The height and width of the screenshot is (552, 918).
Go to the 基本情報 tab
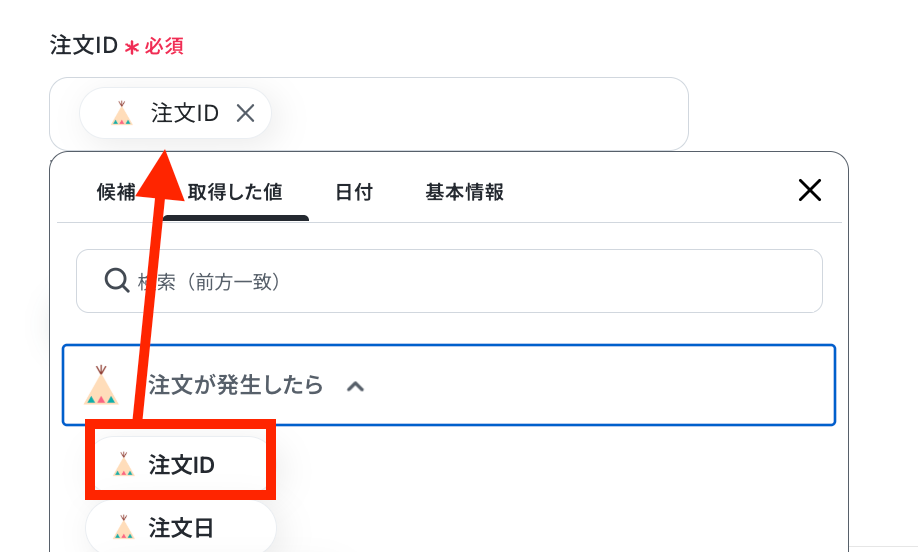[x=464, y=192]
